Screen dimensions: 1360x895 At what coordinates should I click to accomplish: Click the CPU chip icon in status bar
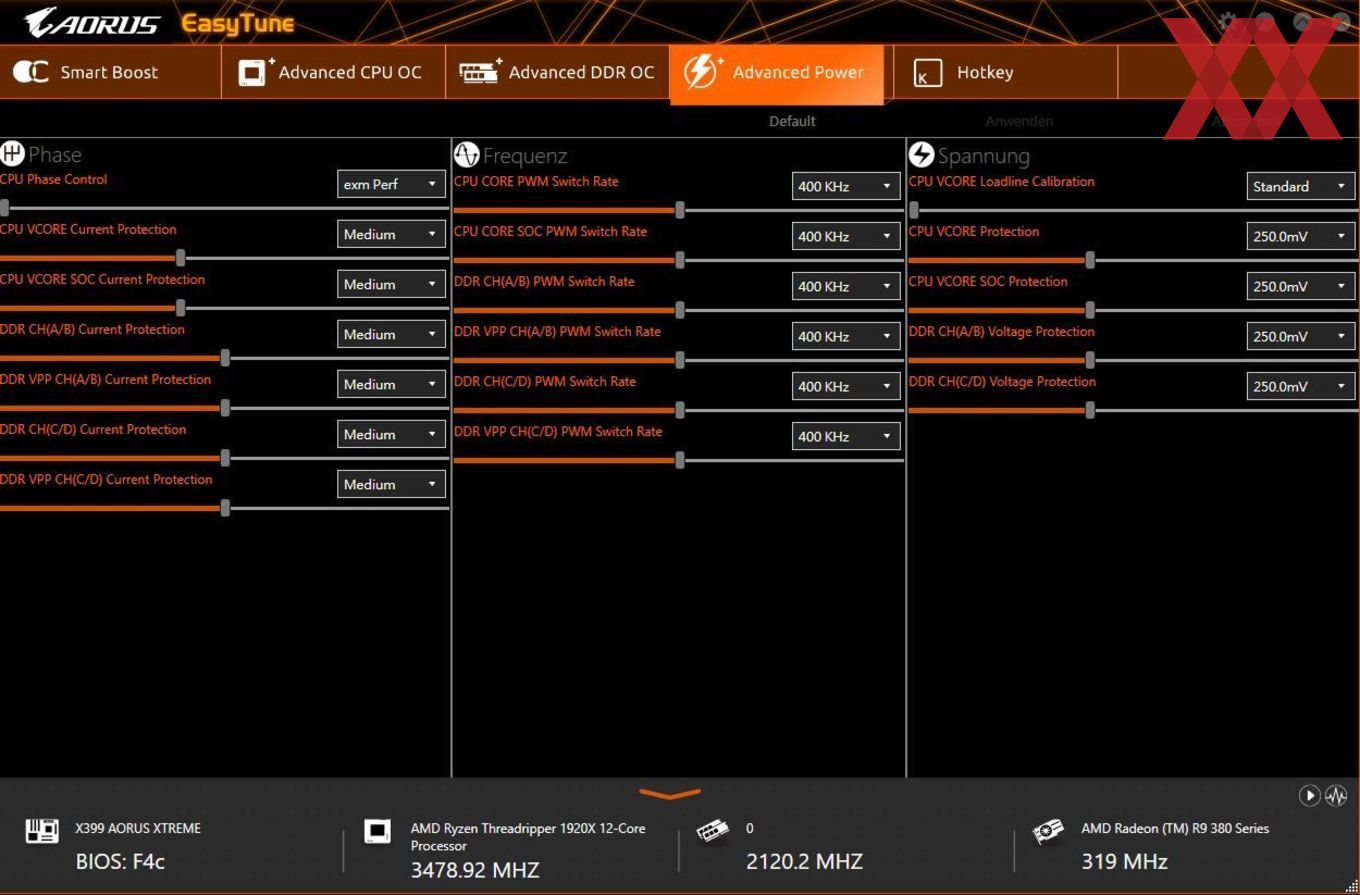(377, 831)
